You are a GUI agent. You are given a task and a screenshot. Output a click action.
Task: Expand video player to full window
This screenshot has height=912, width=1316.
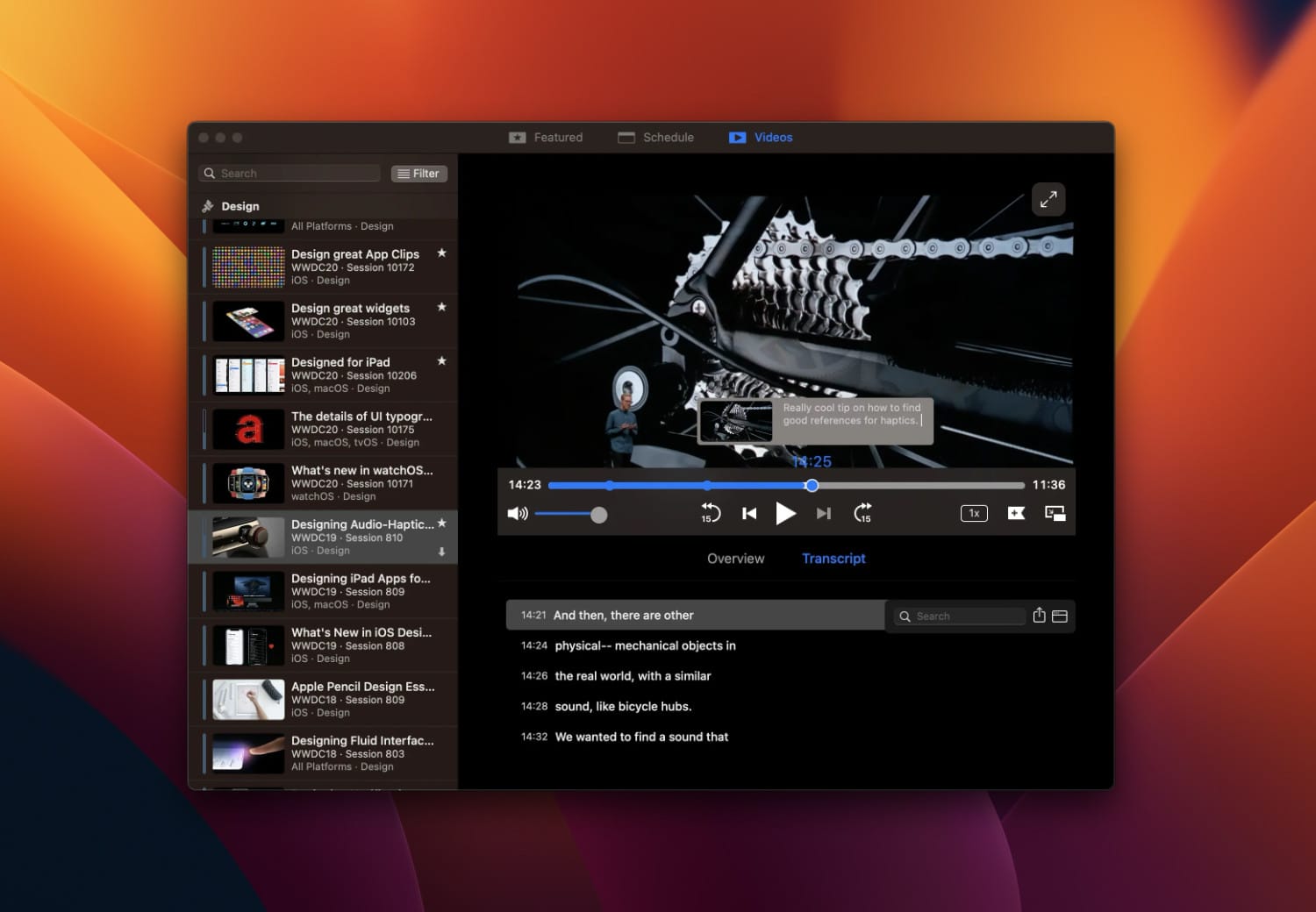(1048, 200)
